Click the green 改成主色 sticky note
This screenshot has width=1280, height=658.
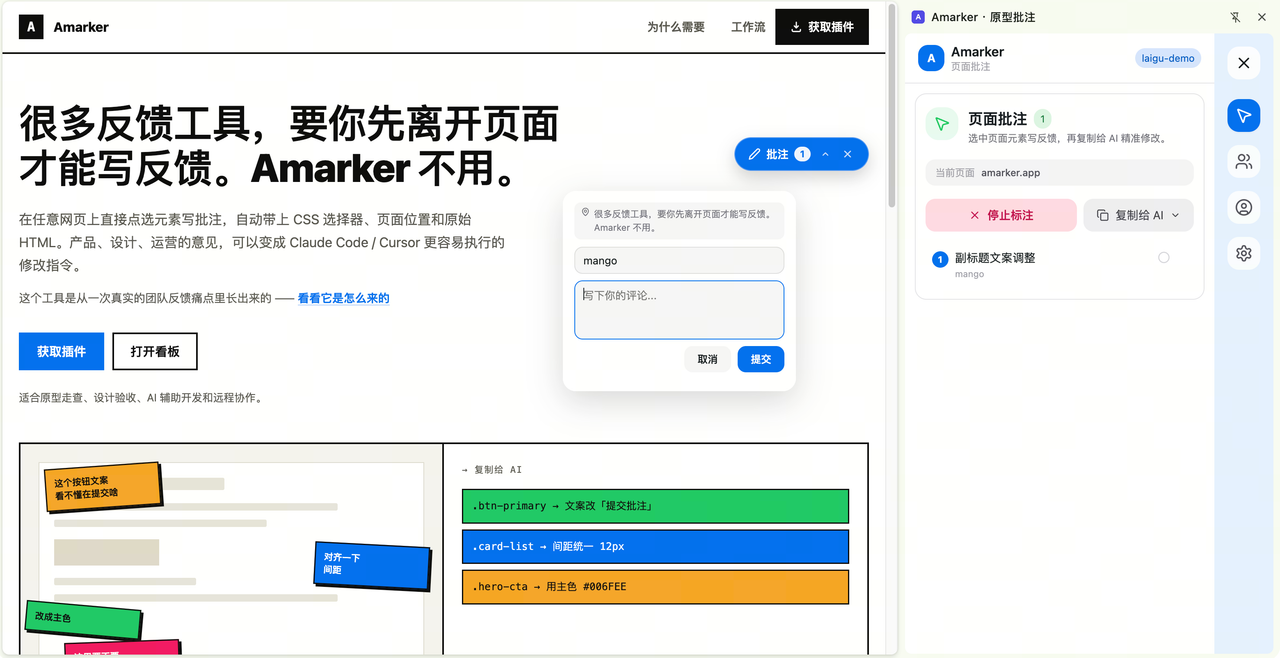(83, 618)
